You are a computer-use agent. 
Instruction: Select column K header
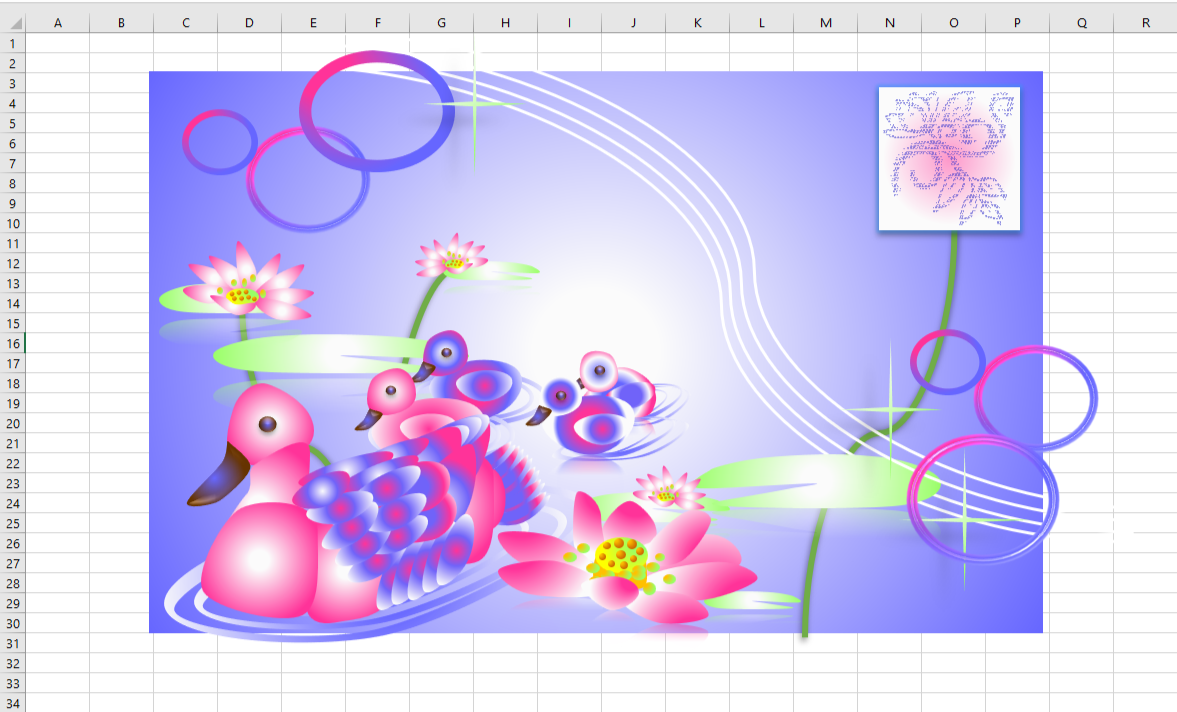(x=697, y=23)
